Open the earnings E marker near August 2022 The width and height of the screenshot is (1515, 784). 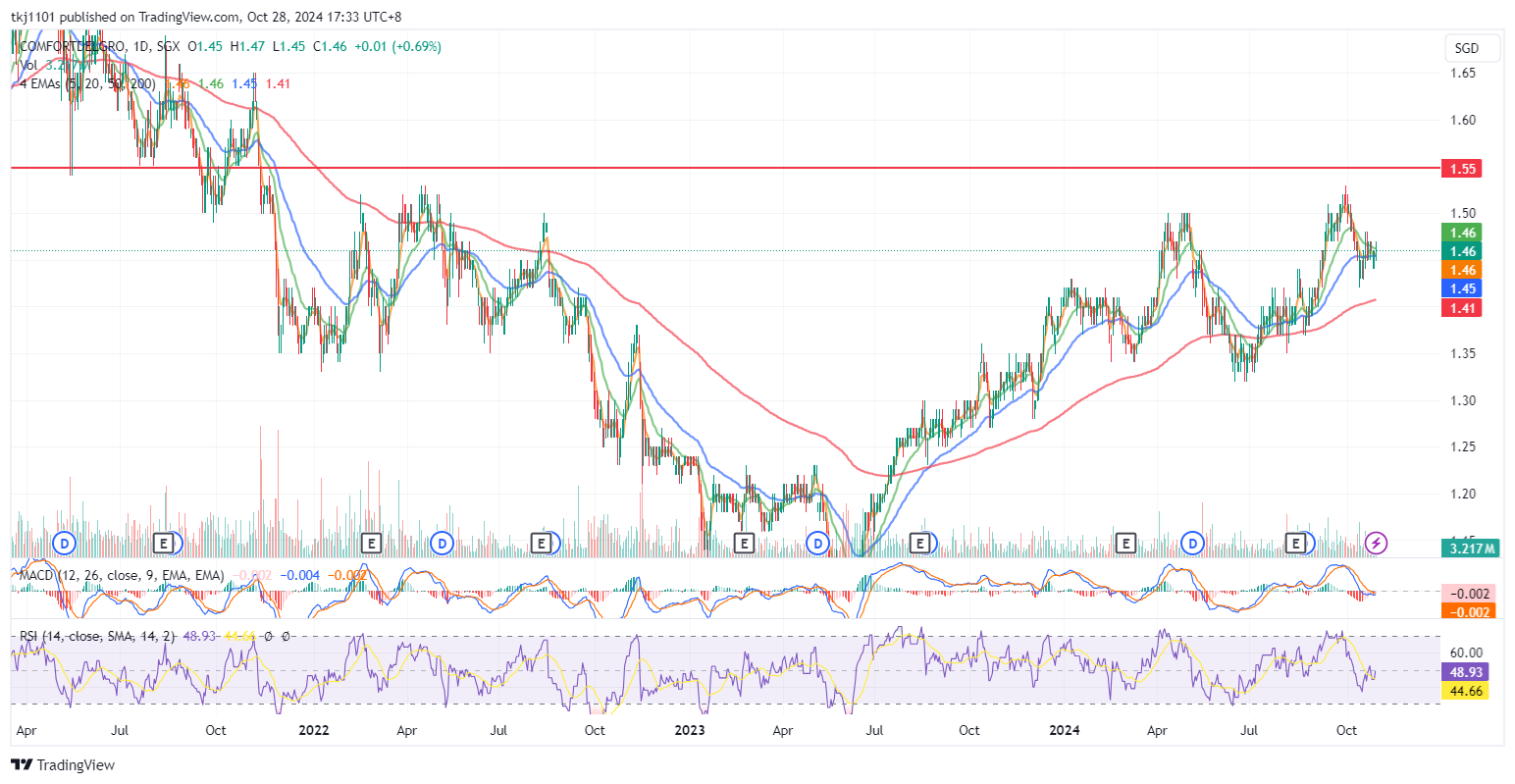[540, 543]
